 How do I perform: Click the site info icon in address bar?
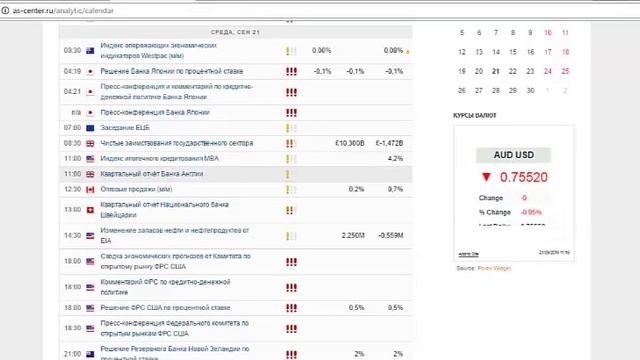pyautogui.click(x=5, y=11)
